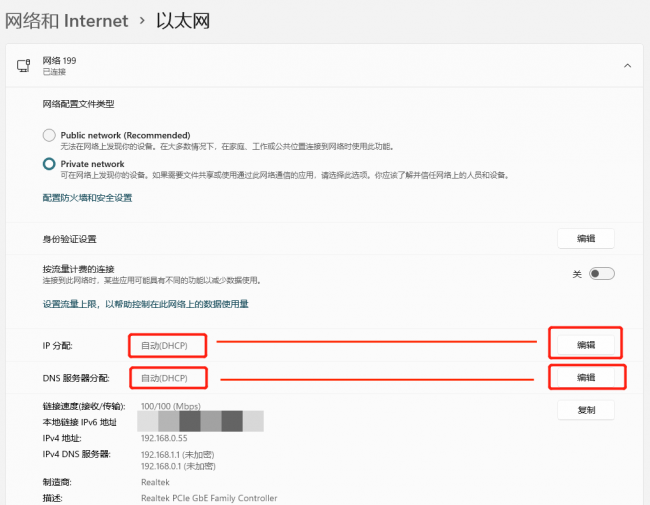Click the 本地链接 IPv6 地址 label
Viewport: 650px width, 505px height.
tap(80, 422)
